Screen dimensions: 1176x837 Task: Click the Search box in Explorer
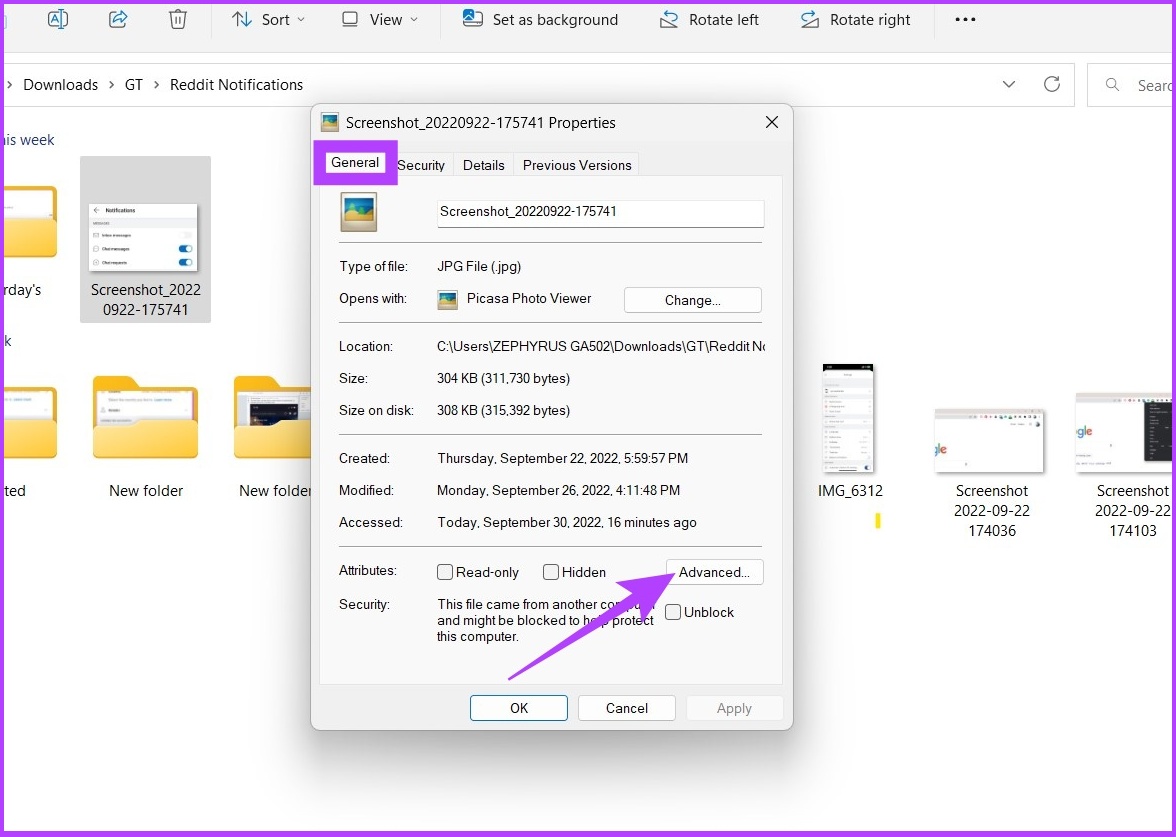pyautogui.click(x=1131, y=85)
